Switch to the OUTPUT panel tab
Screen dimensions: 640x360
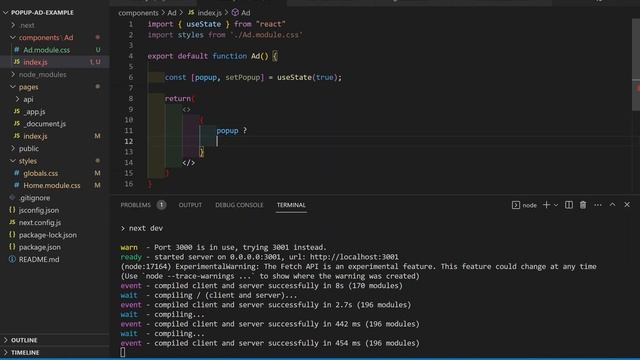click(x=190, y=205)
